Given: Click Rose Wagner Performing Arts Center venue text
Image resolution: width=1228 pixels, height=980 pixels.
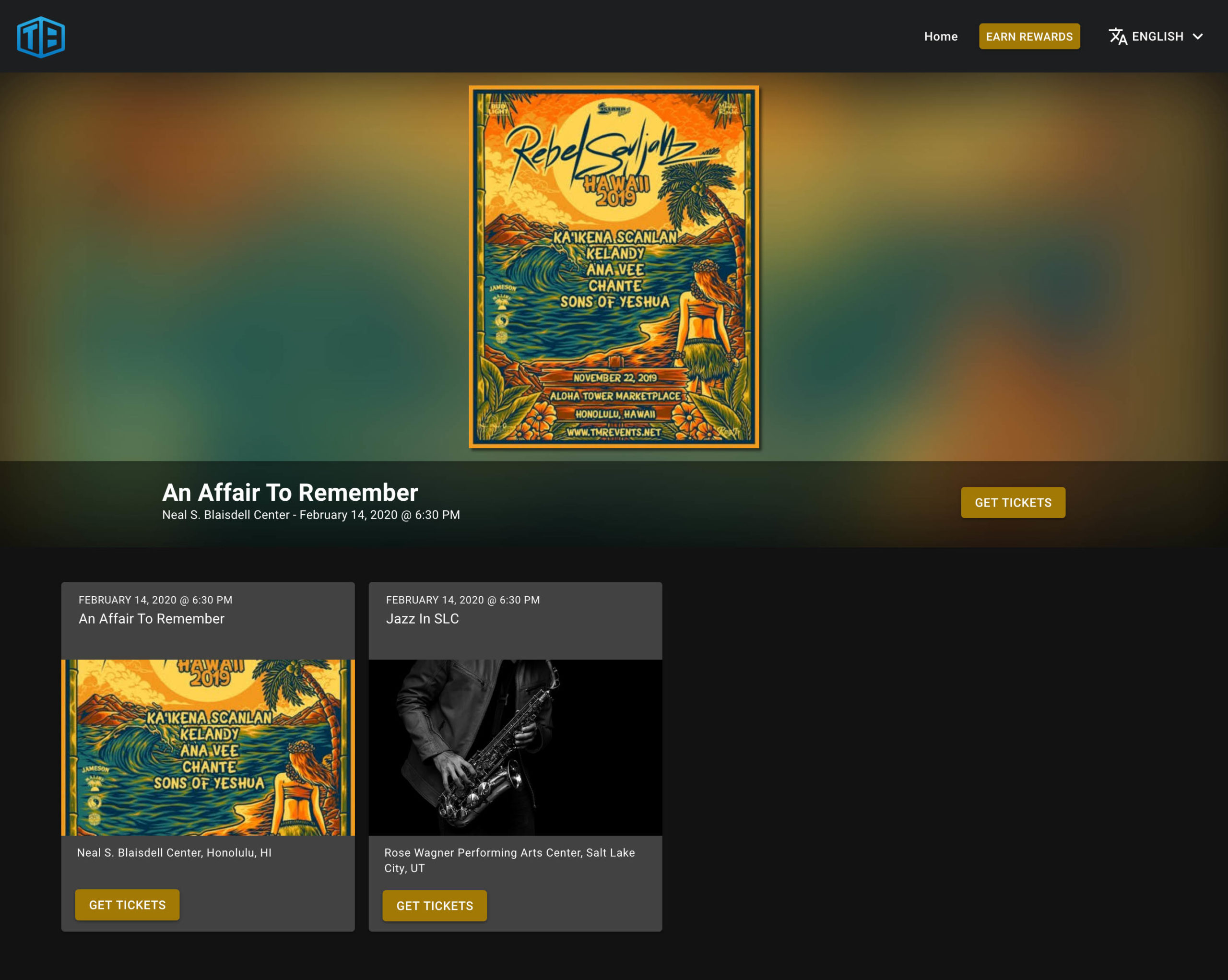Looking at the screenshot, I should point(509,860).
